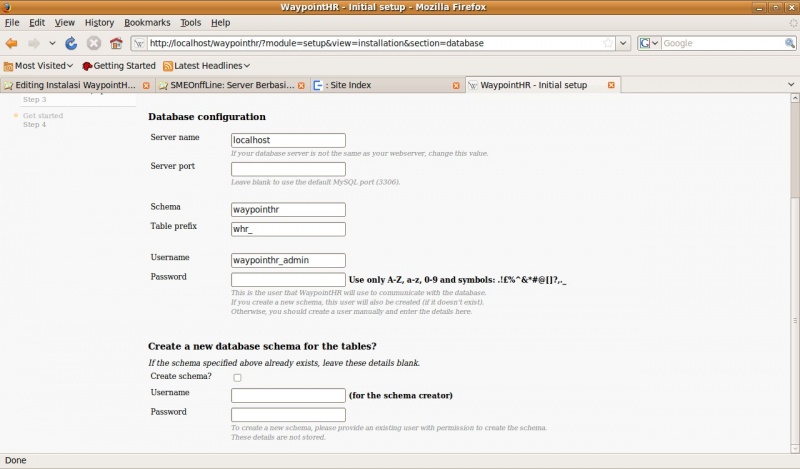The width and height of the screenshot is (800, 469).
Task: Open the Getting Started bookmark
Action: tap(118, 65)
